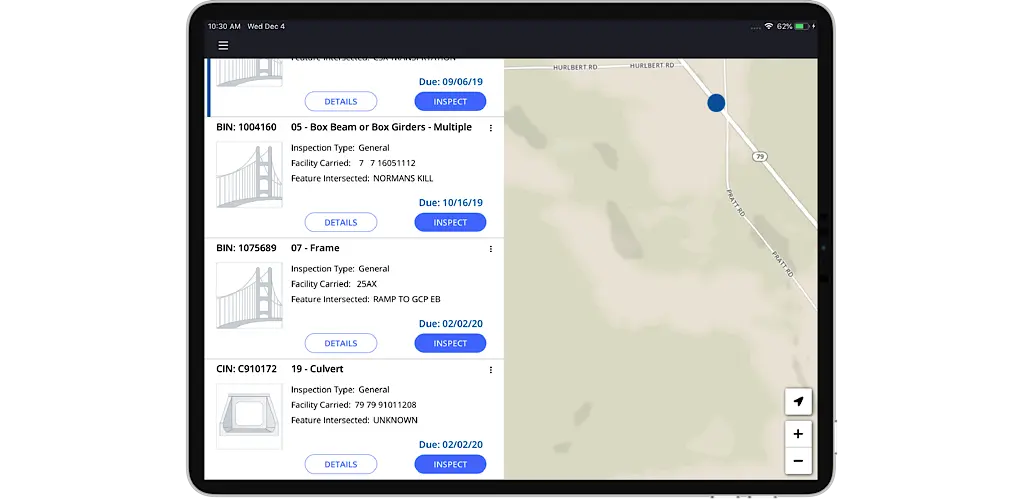Select 'BIN: 1004160' label

click(x=246, y=127)
